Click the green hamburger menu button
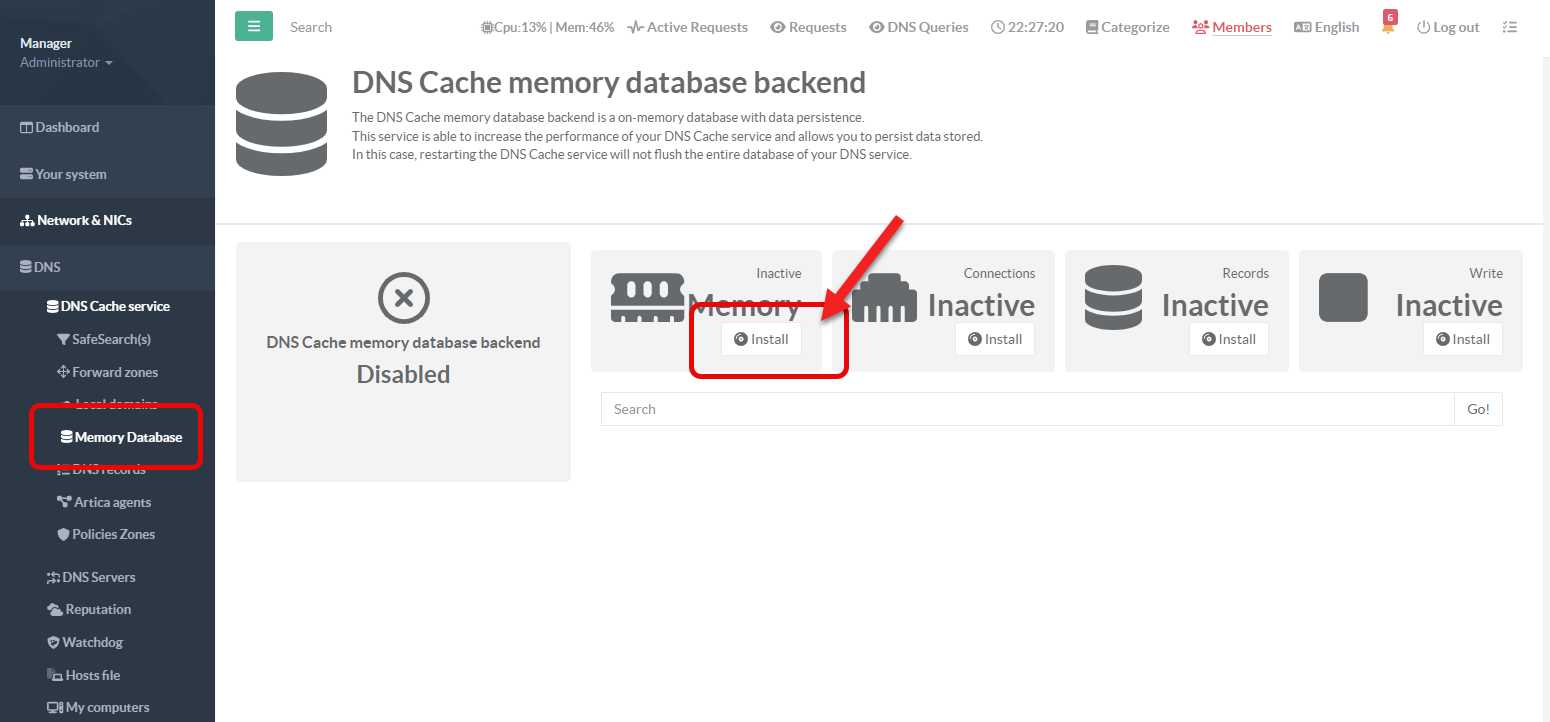 click(254, 27)
